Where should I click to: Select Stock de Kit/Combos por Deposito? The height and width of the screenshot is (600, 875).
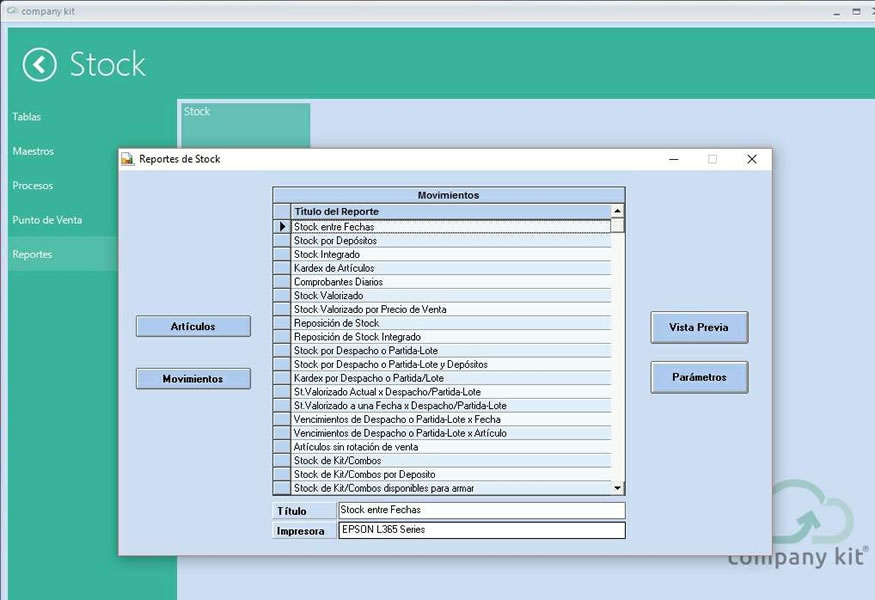[x=451, y=474]
